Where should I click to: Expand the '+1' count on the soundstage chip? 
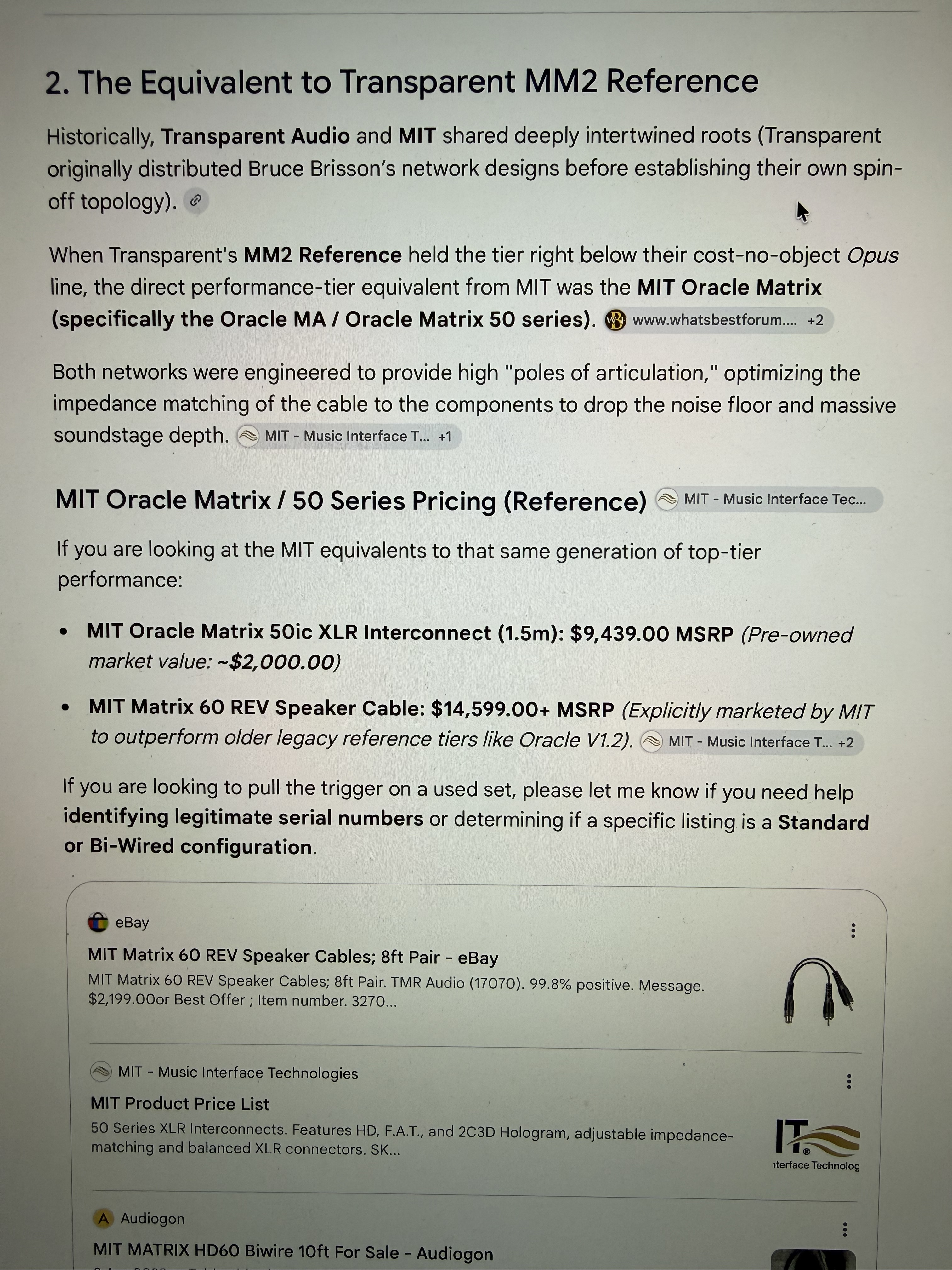point(445,436)
